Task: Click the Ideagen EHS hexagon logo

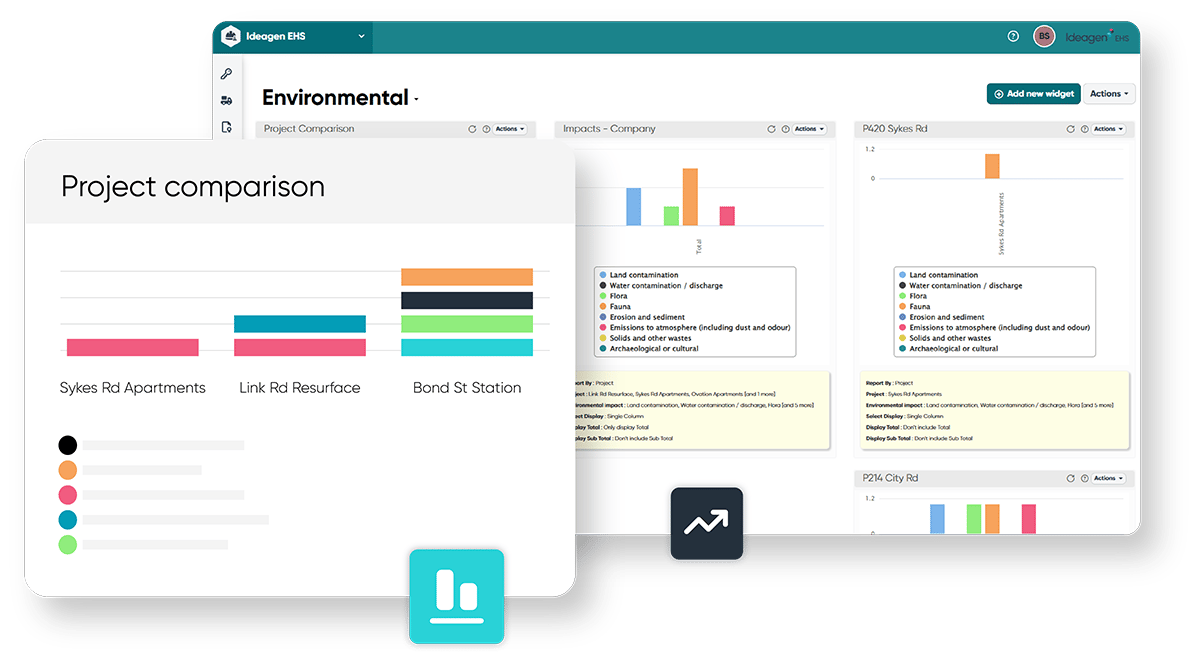Action: [231, 36]
